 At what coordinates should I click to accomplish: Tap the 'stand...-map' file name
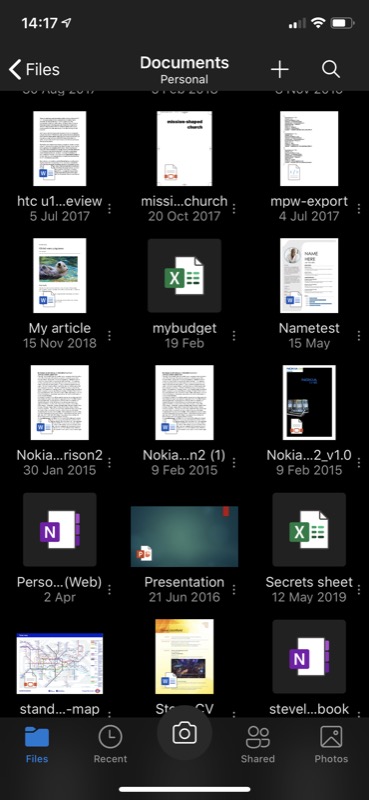point(60,709)
